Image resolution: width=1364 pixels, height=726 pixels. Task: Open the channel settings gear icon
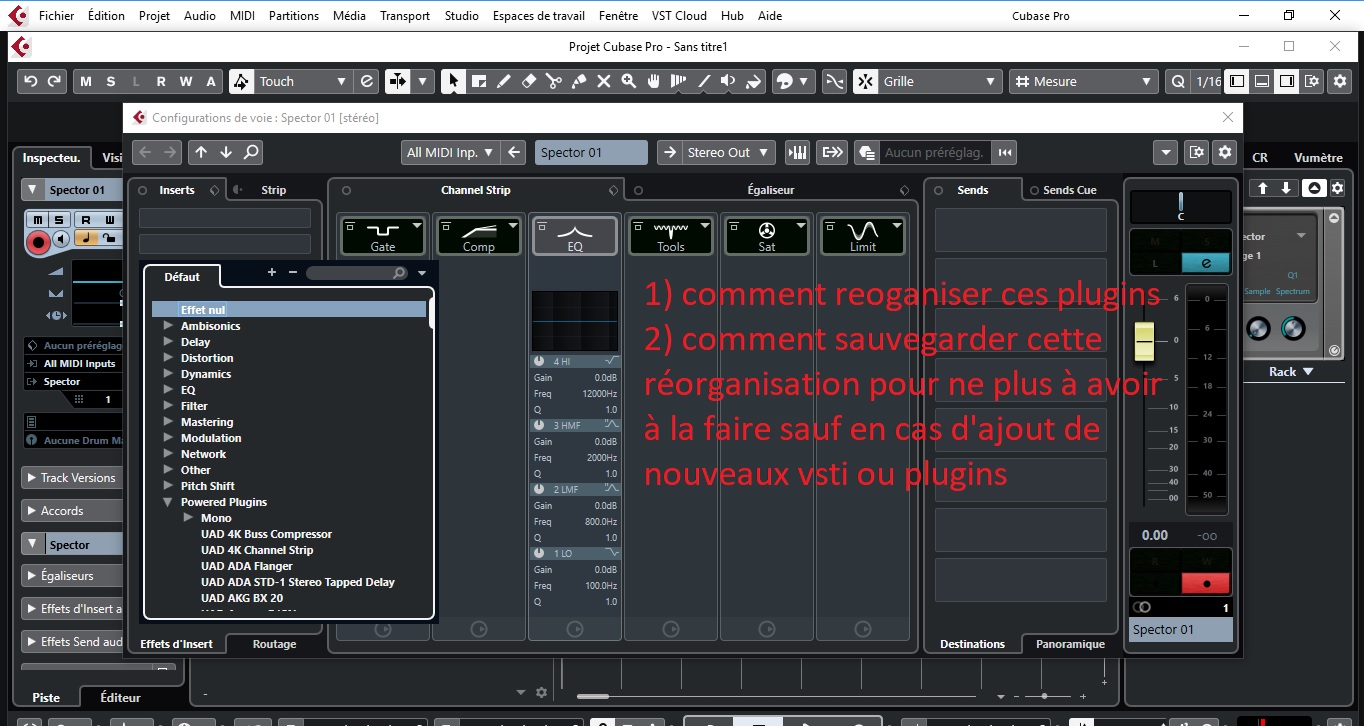coord(1224,152)
